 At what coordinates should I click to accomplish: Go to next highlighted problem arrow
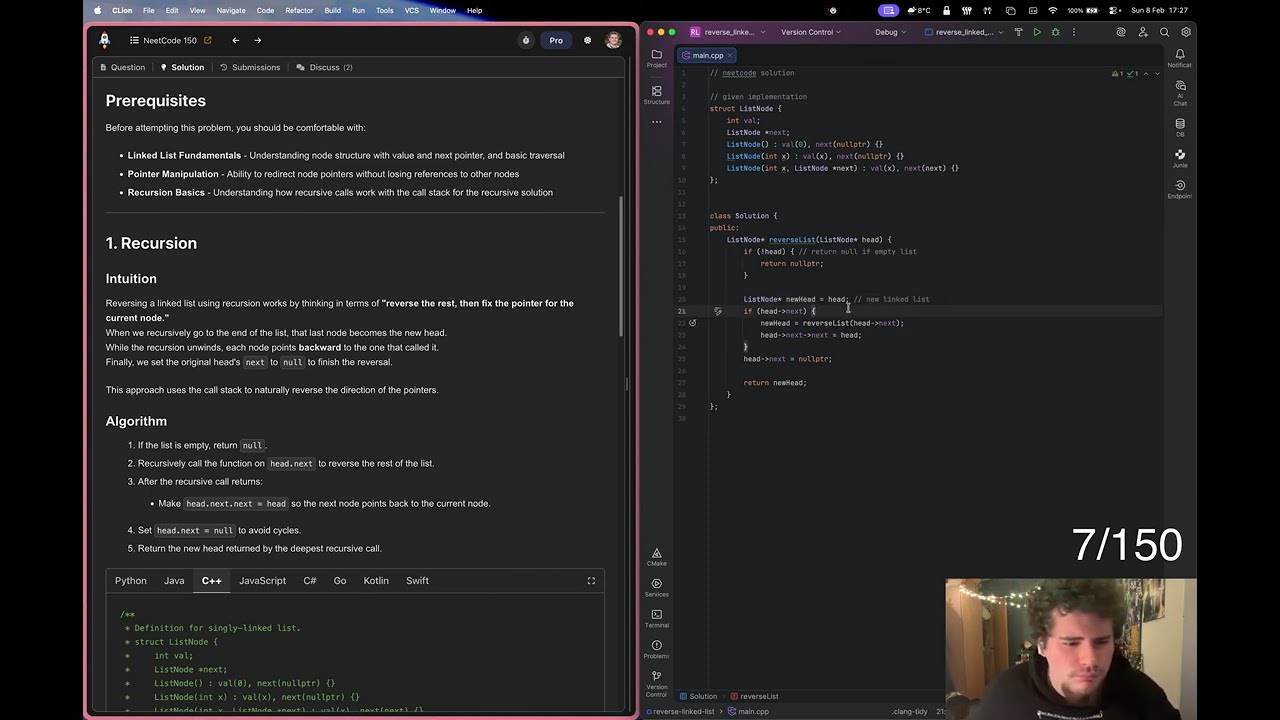coord(1157,73)
